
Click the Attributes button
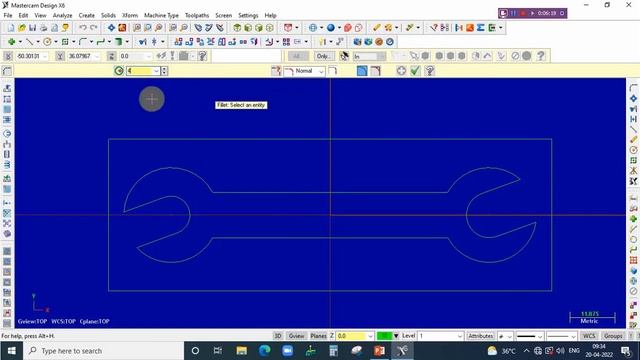[x=480, y=336]
